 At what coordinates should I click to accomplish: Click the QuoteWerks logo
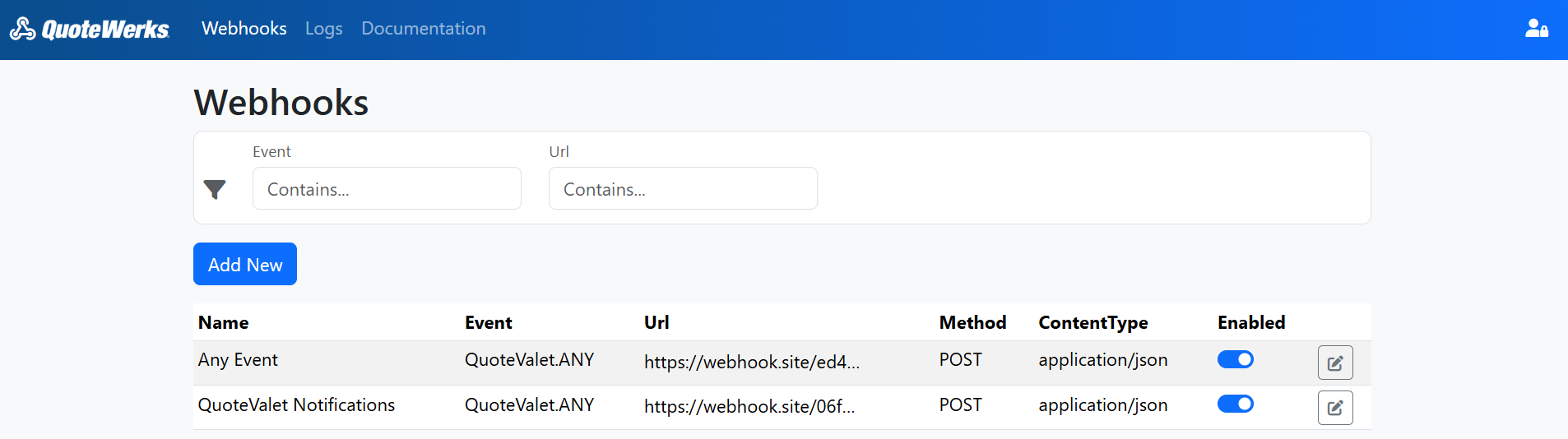pyautogui.click(x=89, y=30)
